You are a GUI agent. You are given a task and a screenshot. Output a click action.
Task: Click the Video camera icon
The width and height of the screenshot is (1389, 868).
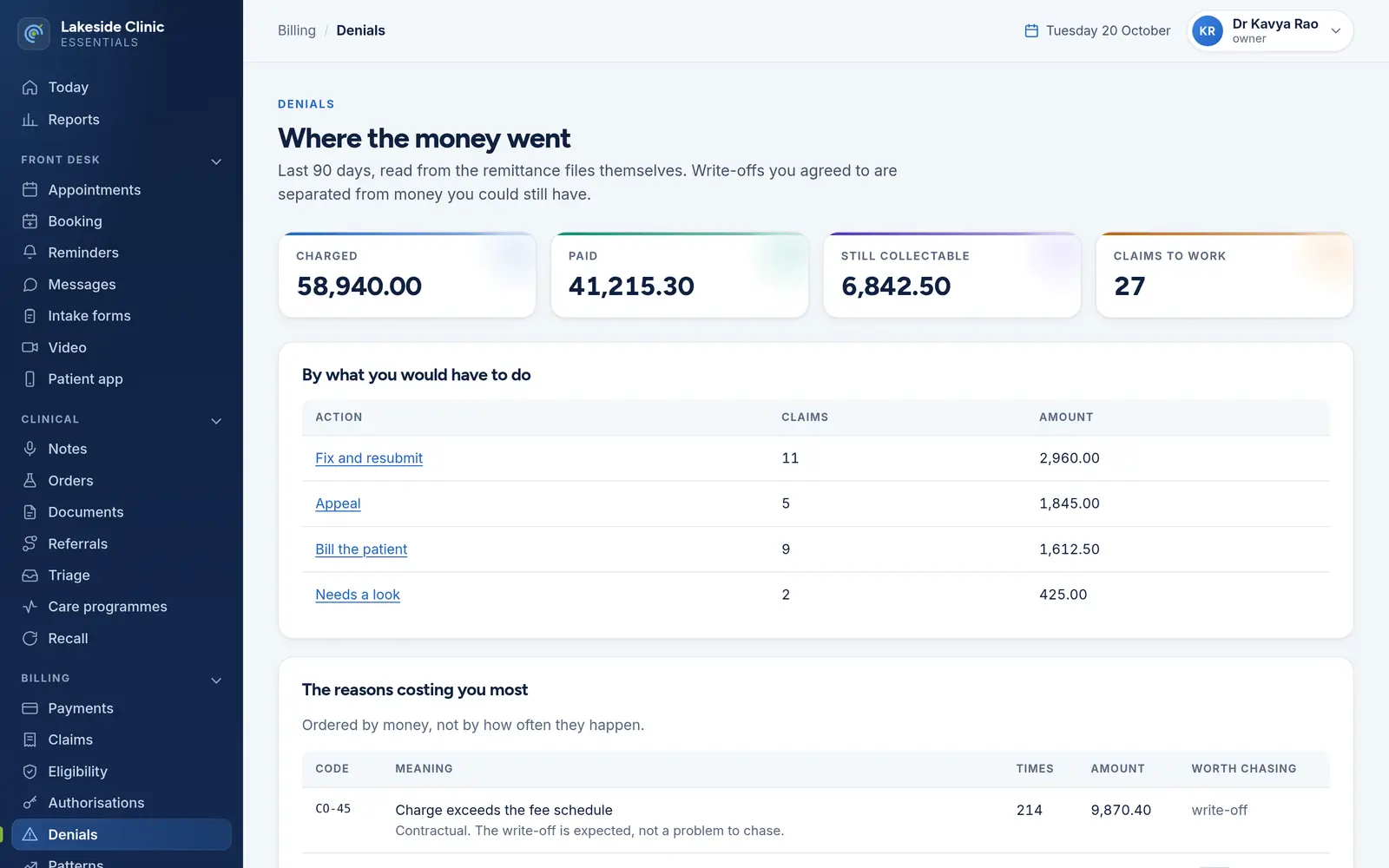30,347
